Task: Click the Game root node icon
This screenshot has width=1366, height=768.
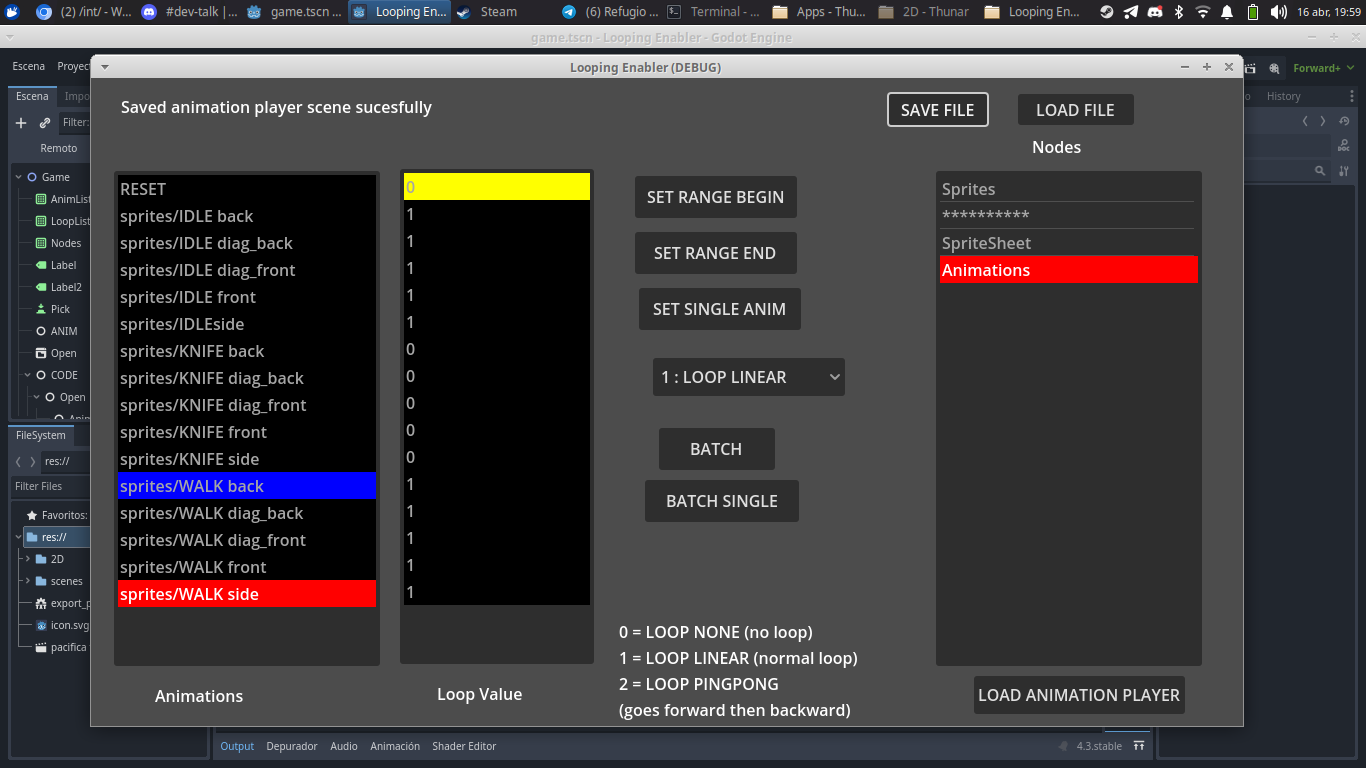Action: [32, 177]
